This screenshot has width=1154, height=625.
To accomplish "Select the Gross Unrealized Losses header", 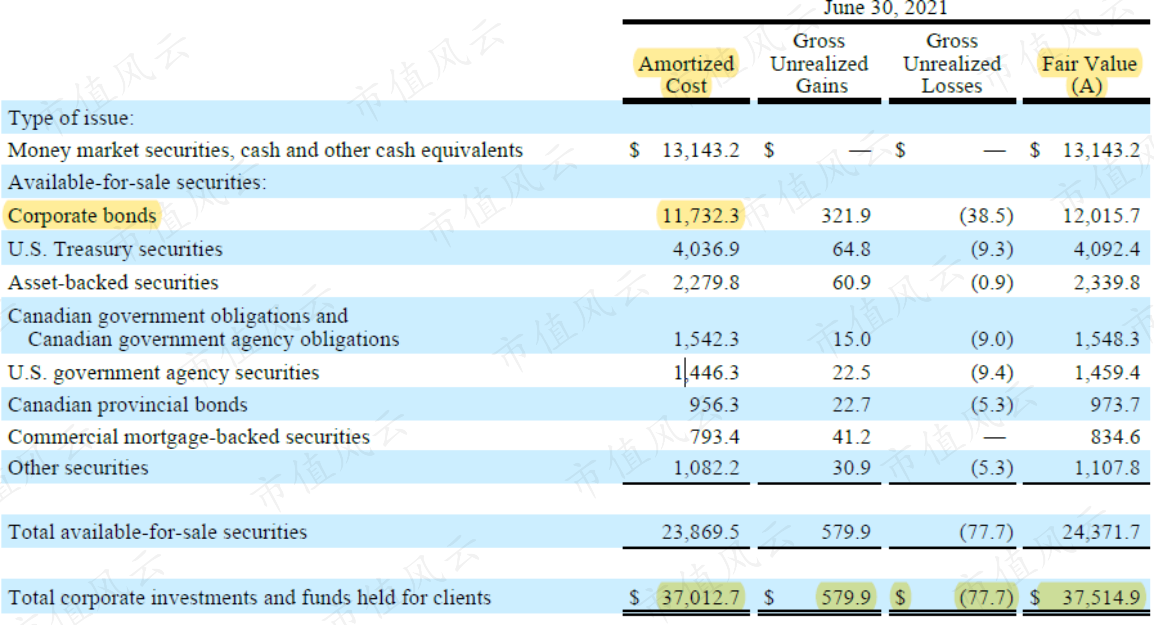I will (x=952, y=63).
